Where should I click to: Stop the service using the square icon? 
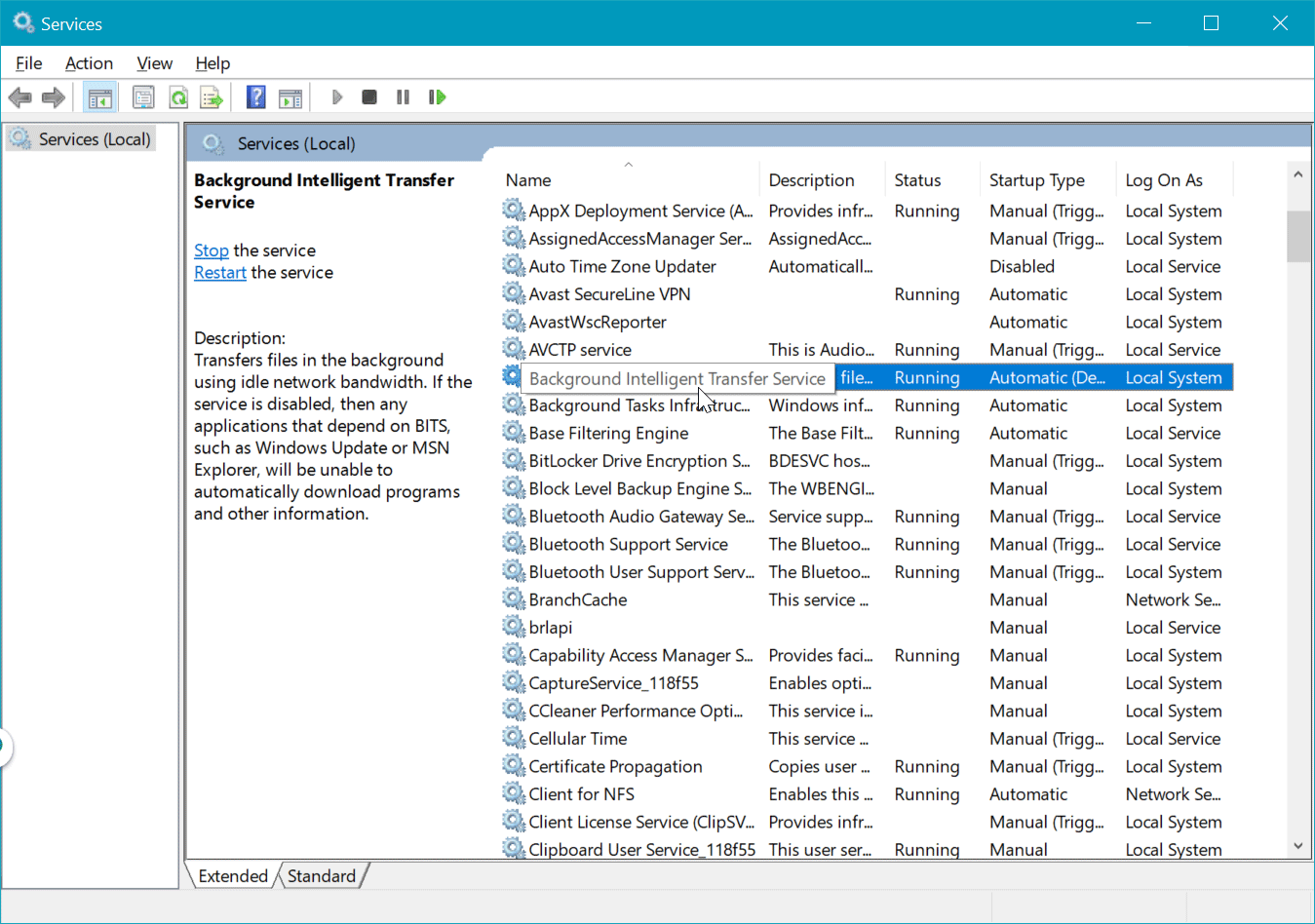(369, 96)
